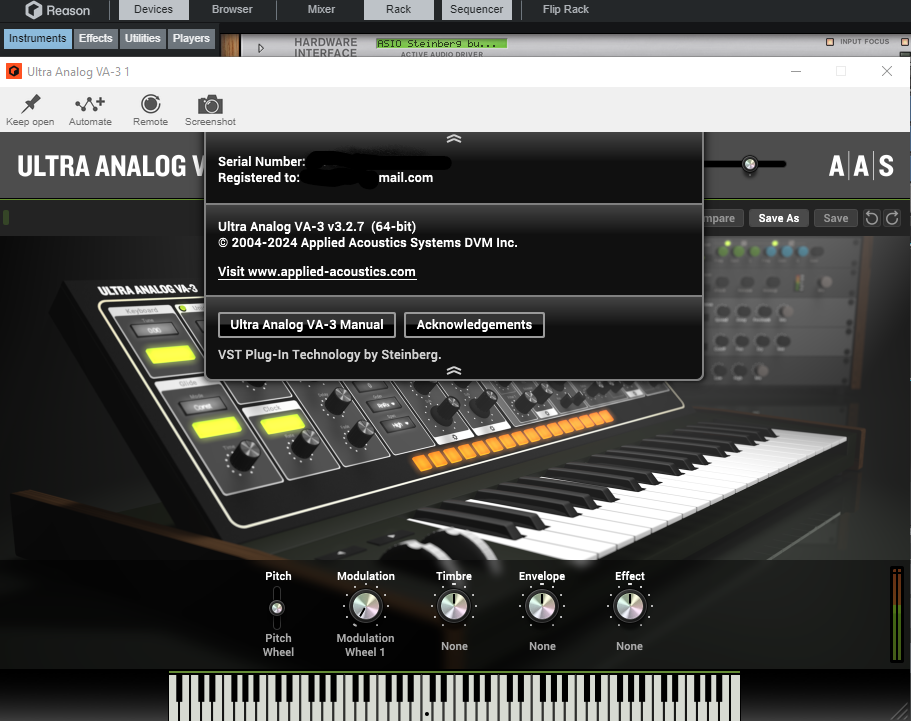Click the redo arrow icon
The image size is (911, 721).
[892, 218]
